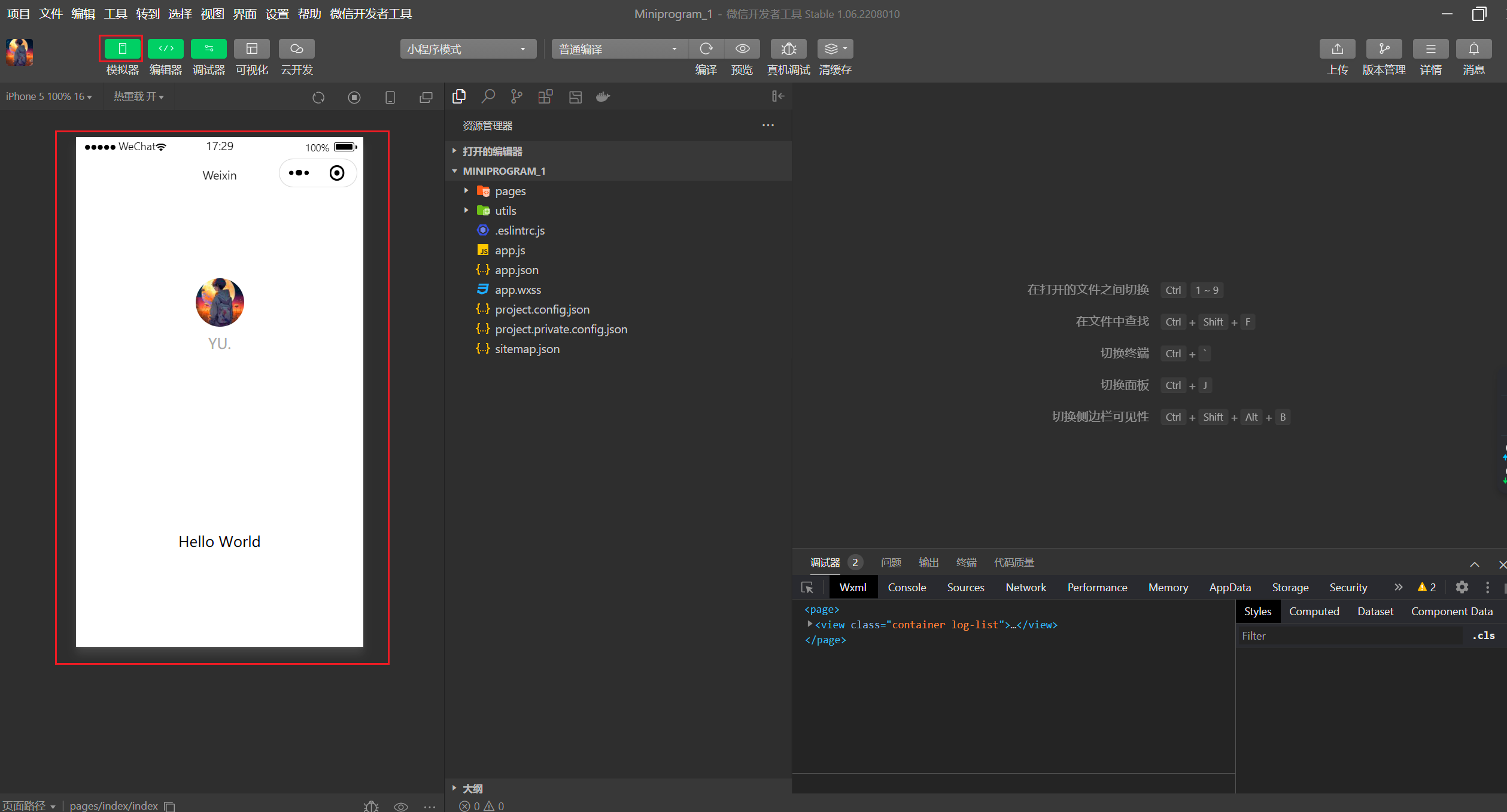Open the 小程序模式 mode dropdown

point(467,49)
